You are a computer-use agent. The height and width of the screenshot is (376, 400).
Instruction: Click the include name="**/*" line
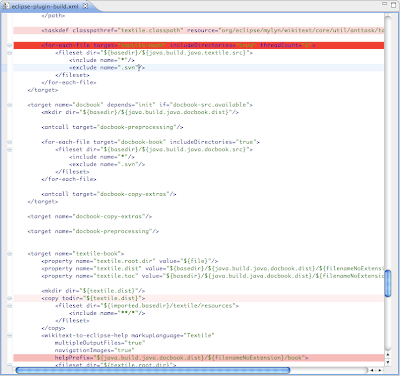click(x=107, y=313)
